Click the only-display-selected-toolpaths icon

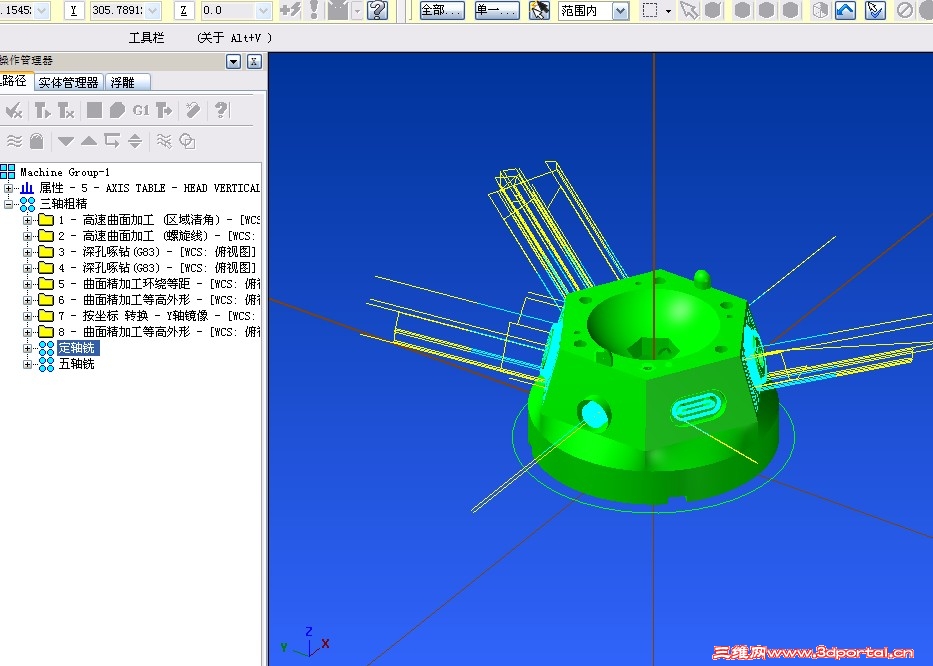pyautogui.click(x=164, y=141)
